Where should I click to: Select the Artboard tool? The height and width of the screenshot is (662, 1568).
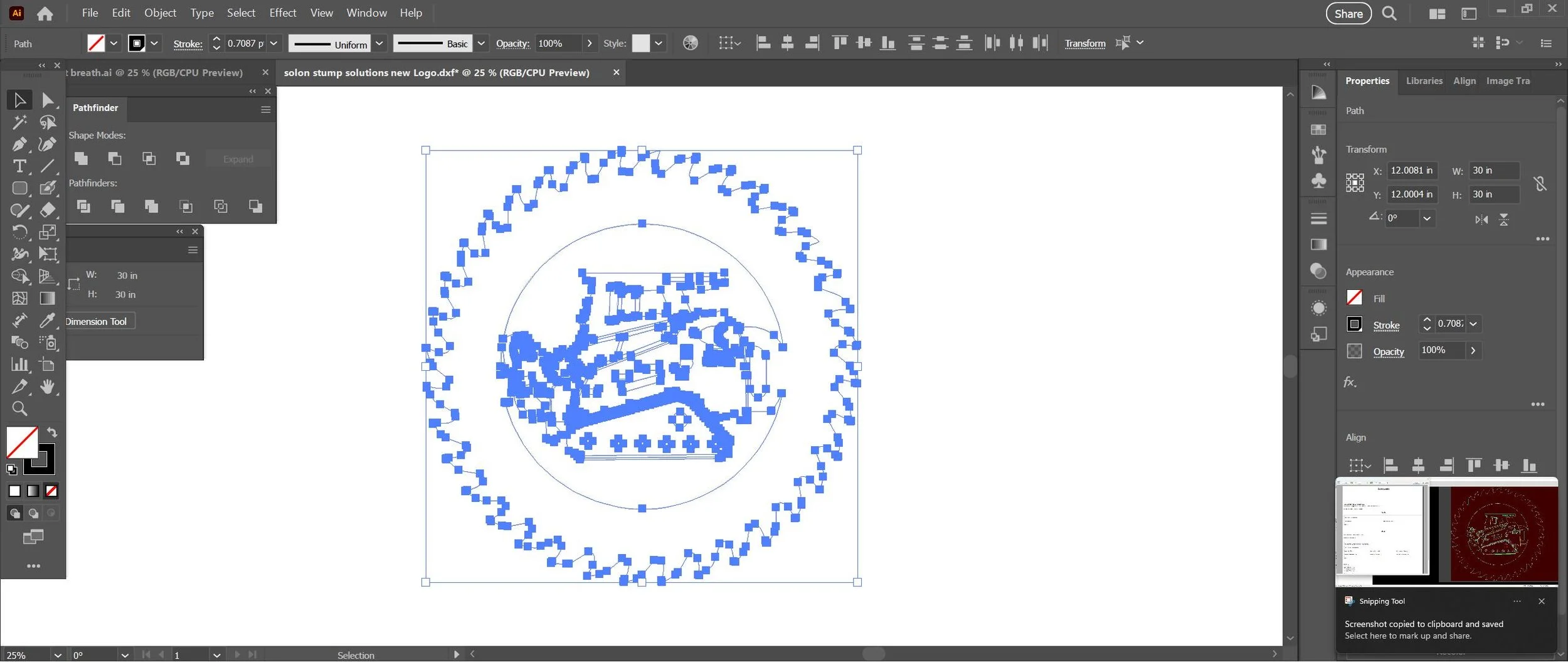coord(48,365)
